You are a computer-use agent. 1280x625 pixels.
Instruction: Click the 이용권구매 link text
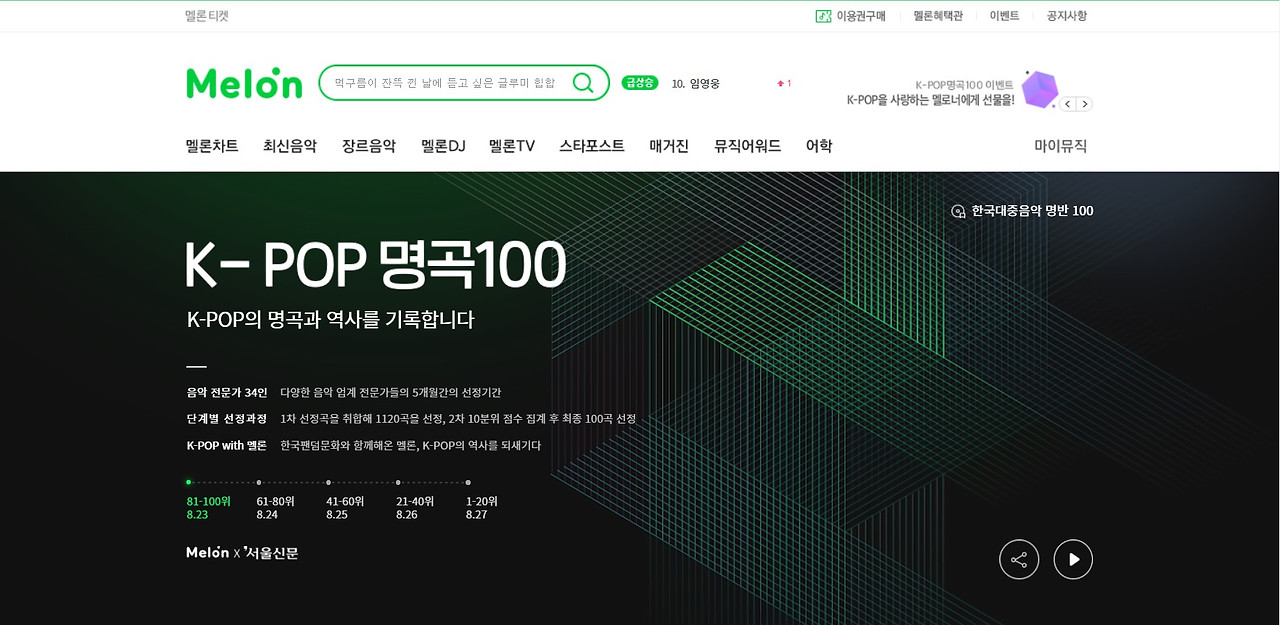point(861,16)
